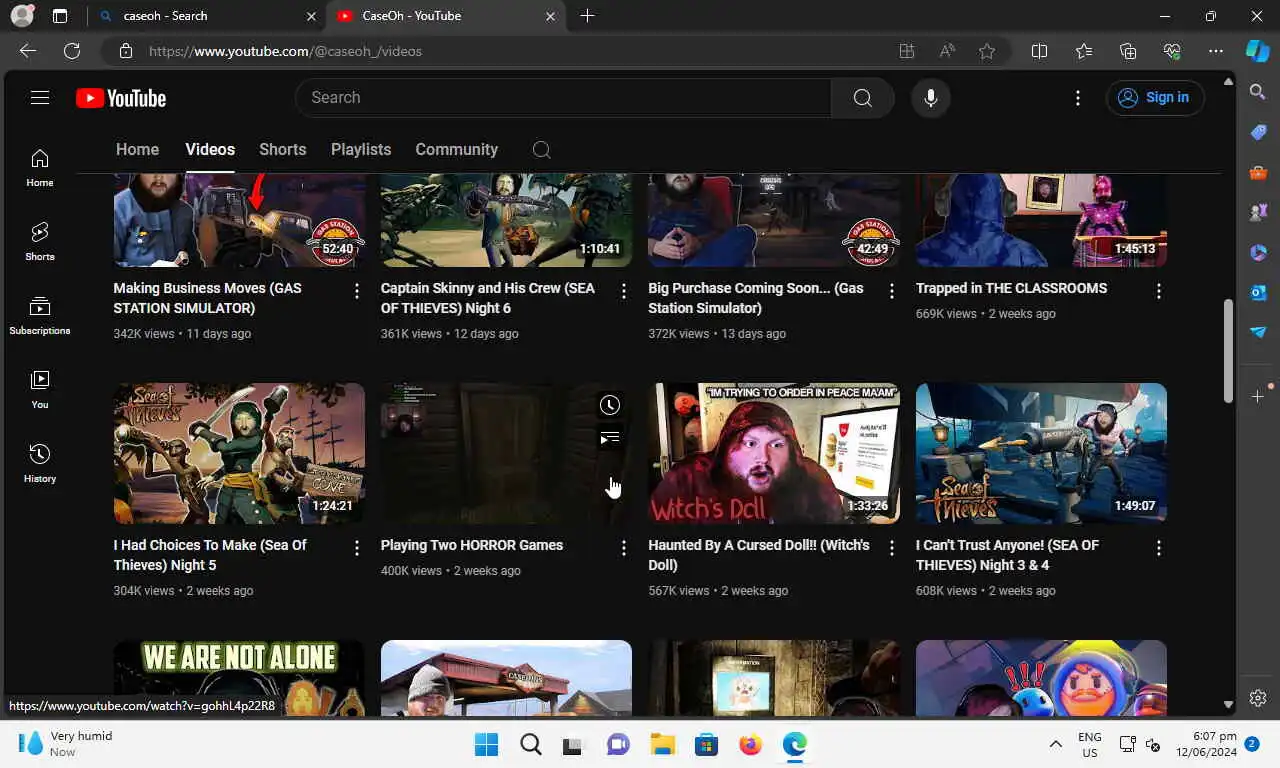Open options for Big Purchase Coming Soon video
Screen dimensions: 1280x768
(x=892, y=291)
